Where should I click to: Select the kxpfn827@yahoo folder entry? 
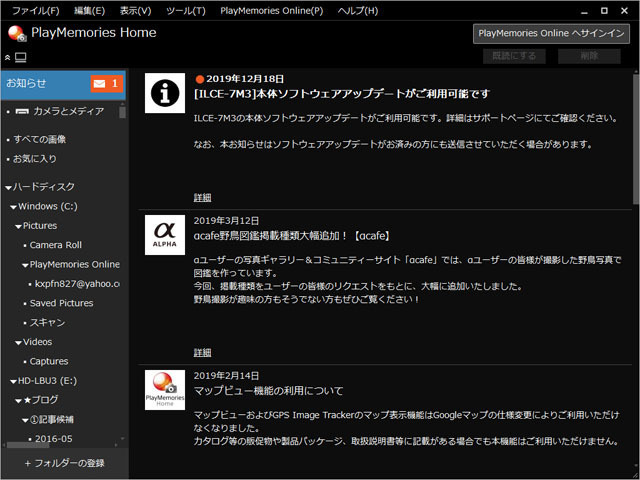pos(77,284)
